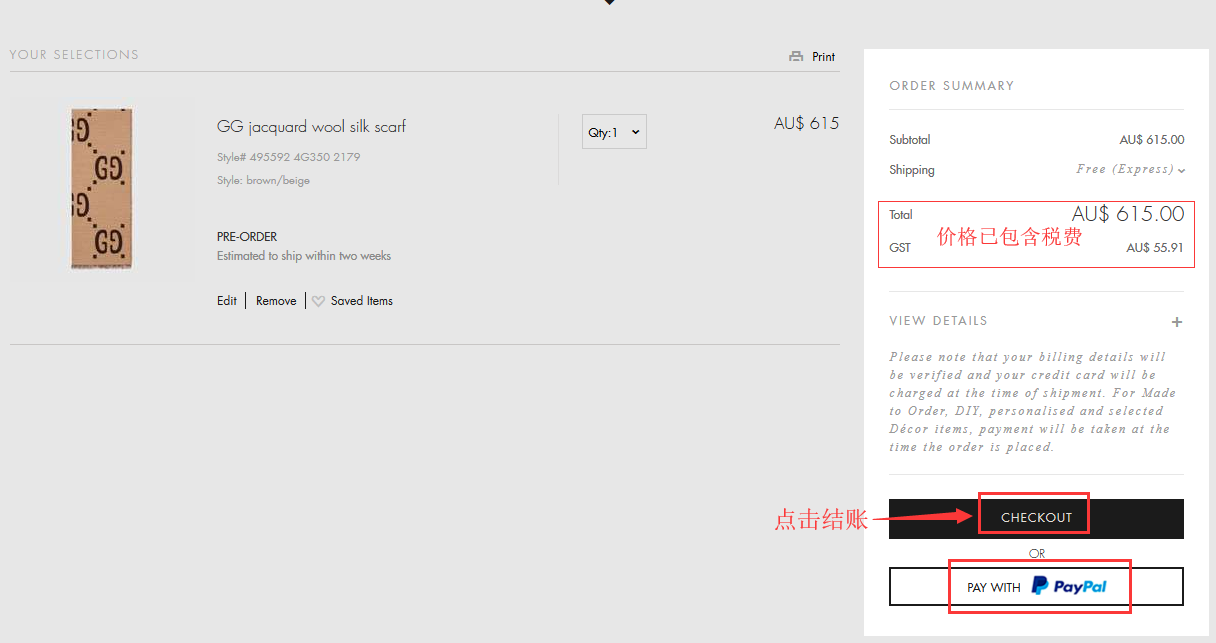The image size is (1216, 643).
Task: Open the Qty:1 quantity dropdown
Action: pyautogui.click(x=614, y=132)
